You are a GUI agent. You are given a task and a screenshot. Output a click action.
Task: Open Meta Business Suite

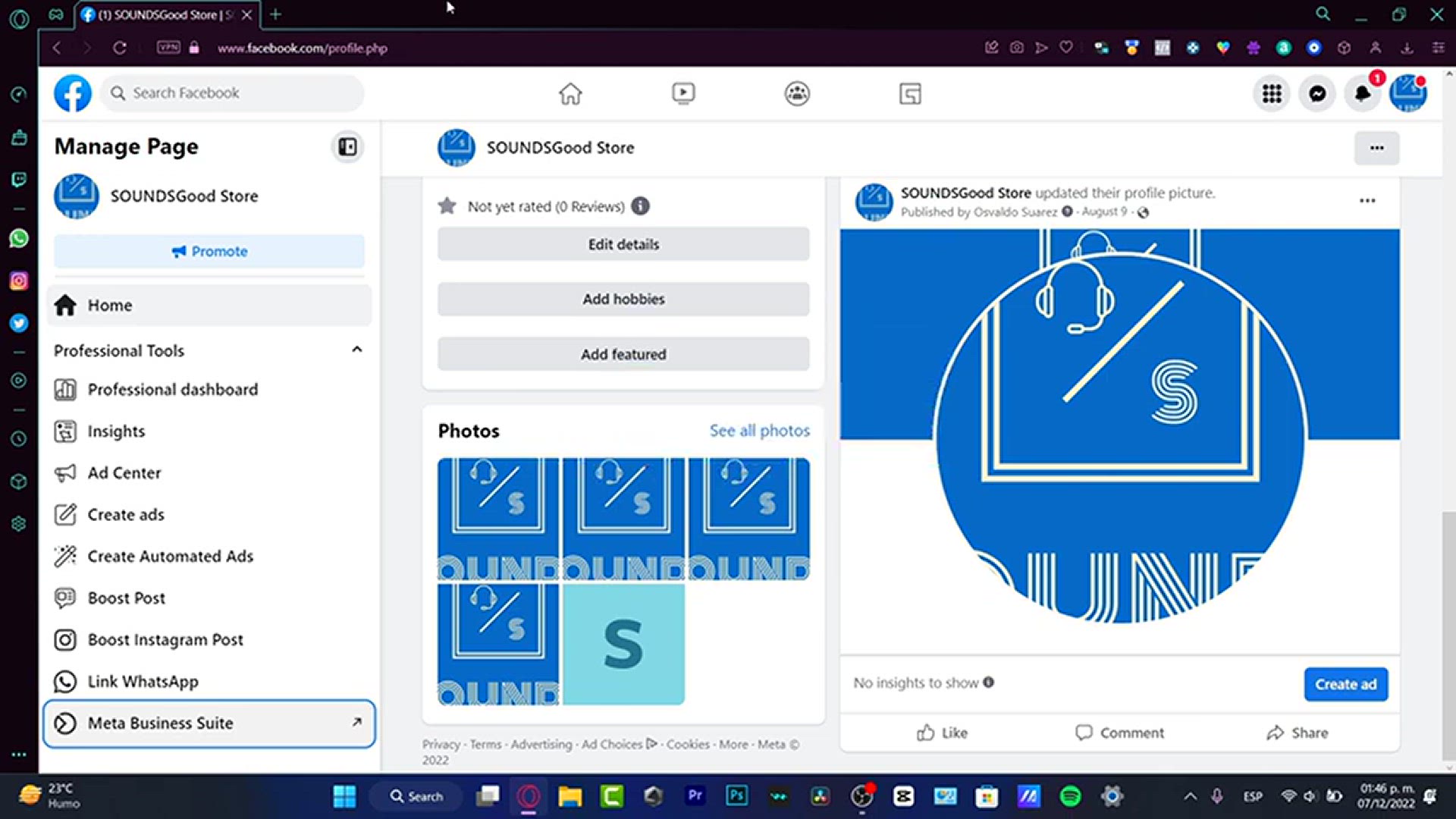tap(209, 723)
